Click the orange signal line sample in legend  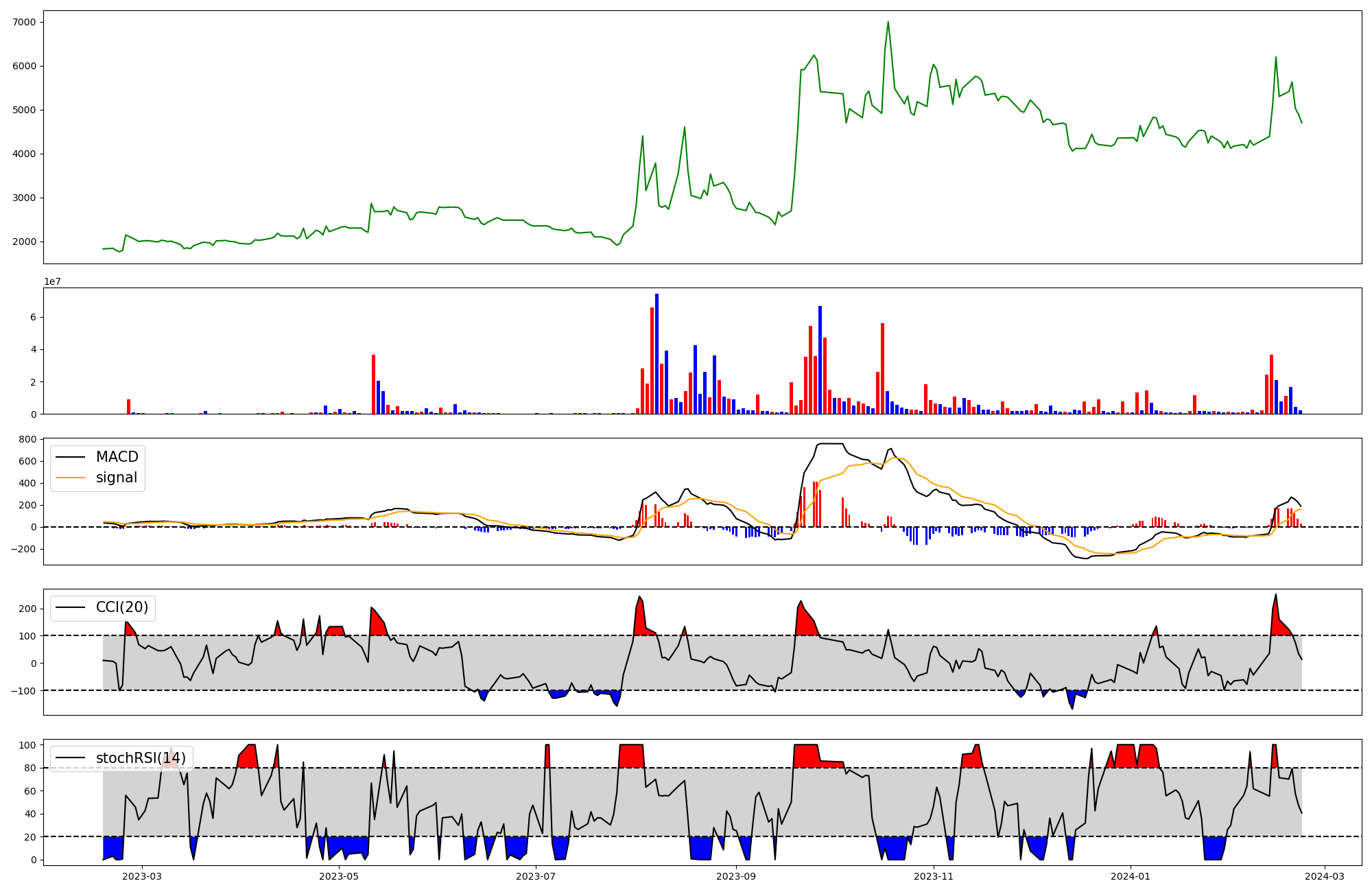pyautogui.click(x=71, y=478)
